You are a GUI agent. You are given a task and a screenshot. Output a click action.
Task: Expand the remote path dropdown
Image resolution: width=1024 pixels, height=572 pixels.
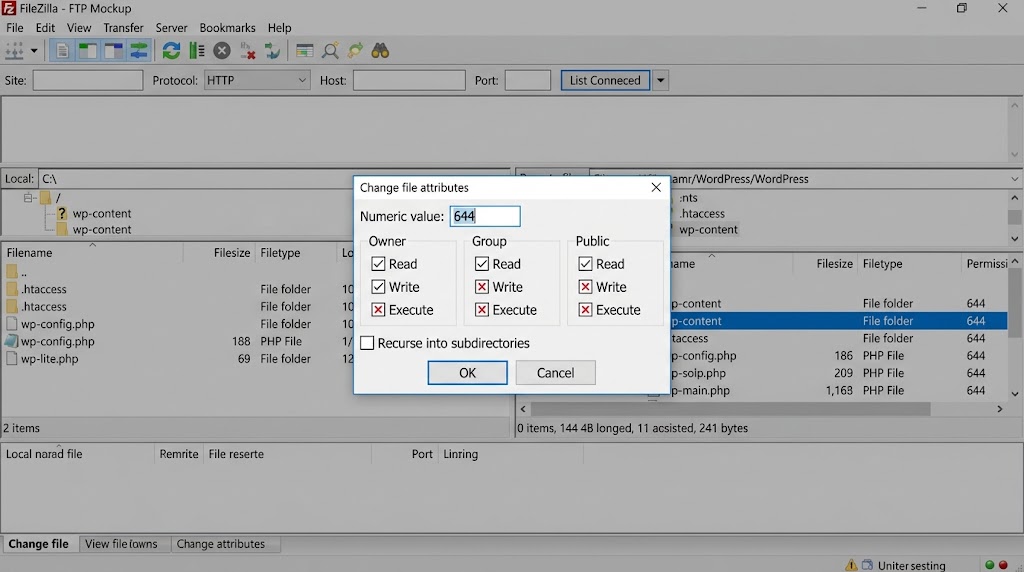1014,179
